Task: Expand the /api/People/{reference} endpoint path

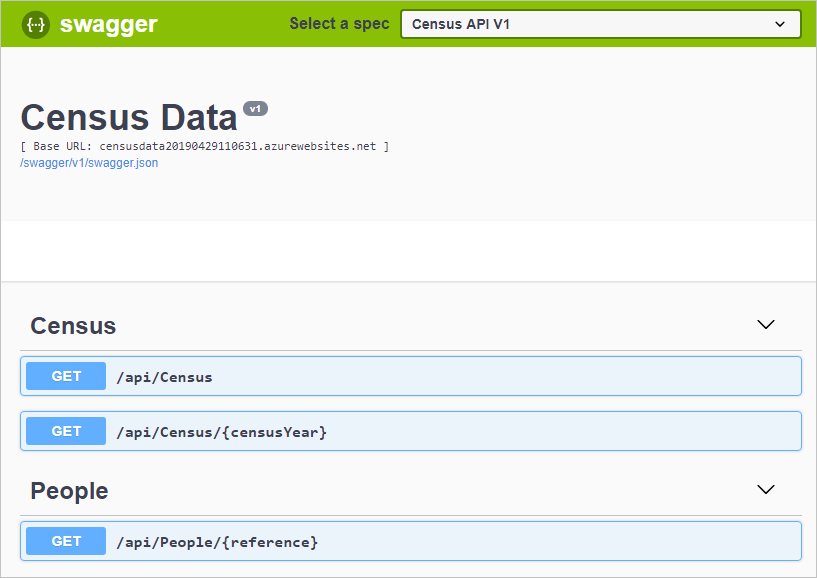Action: [x=217, y=542]
